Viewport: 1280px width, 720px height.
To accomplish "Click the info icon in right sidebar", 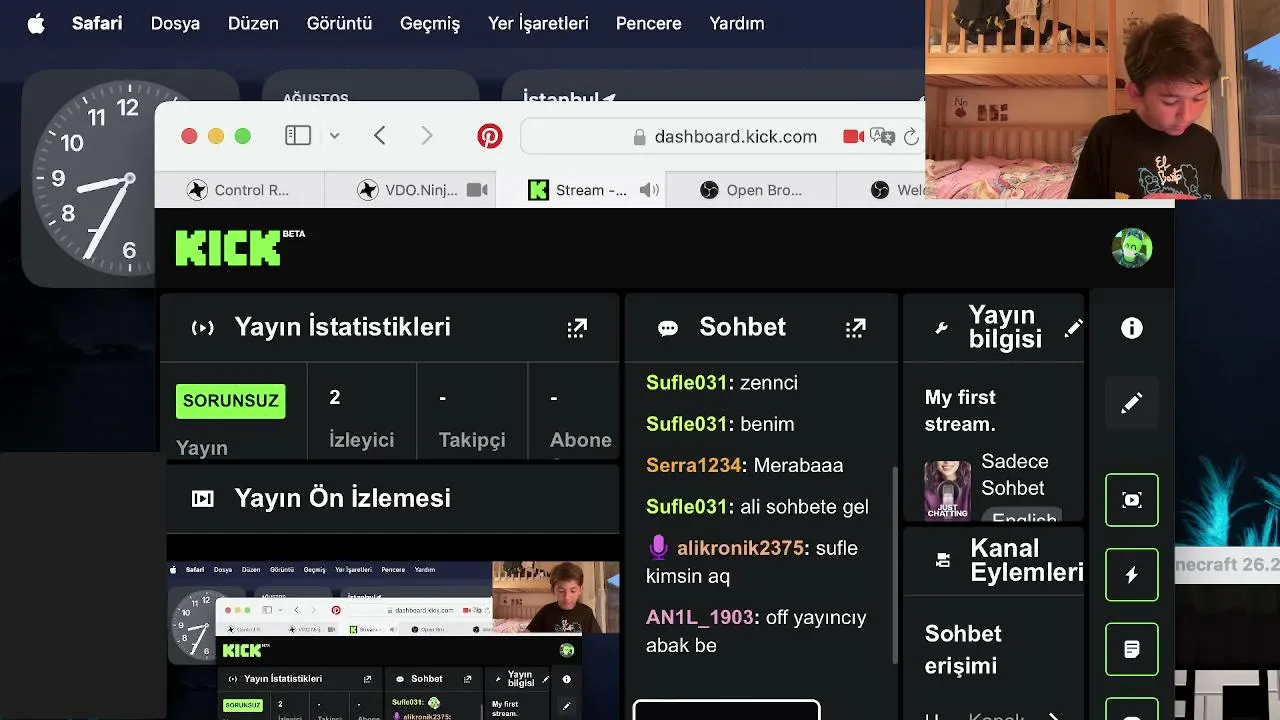I will 1132,328.
